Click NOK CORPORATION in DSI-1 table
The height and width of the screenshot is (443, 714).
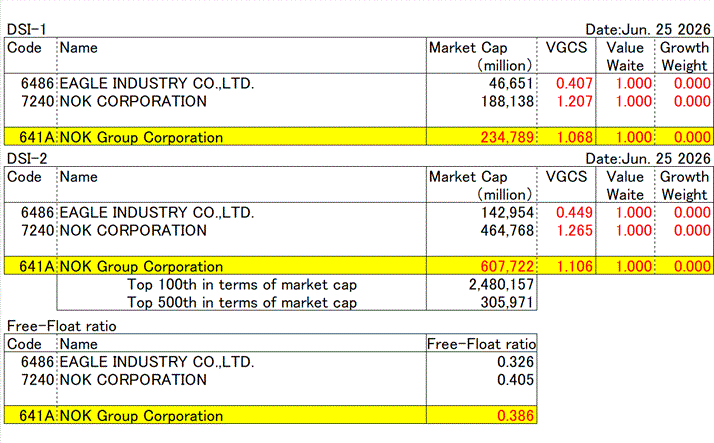point(133,101)
